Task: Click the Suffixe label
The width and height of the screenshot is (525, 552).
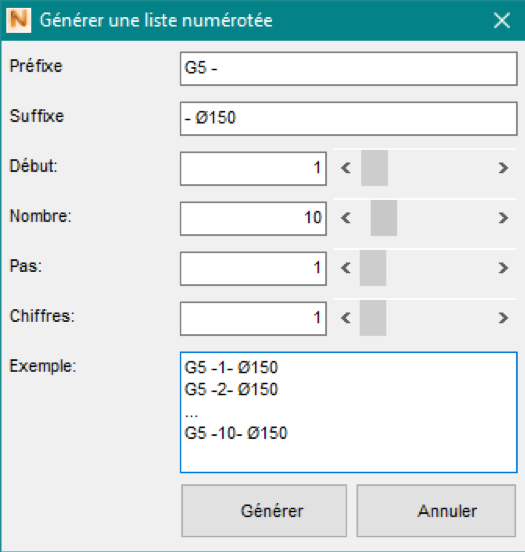Action: click(x=37, y=116)
